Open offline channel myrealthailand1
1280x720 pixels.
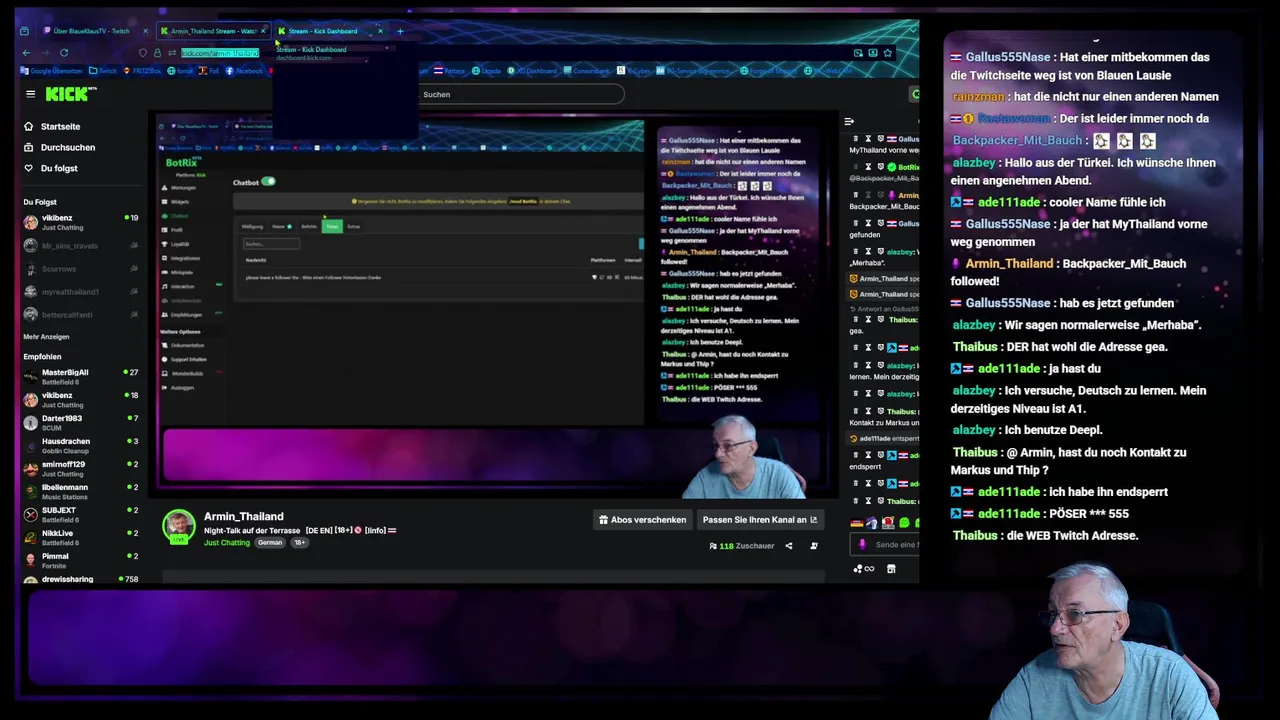[80, 292]
